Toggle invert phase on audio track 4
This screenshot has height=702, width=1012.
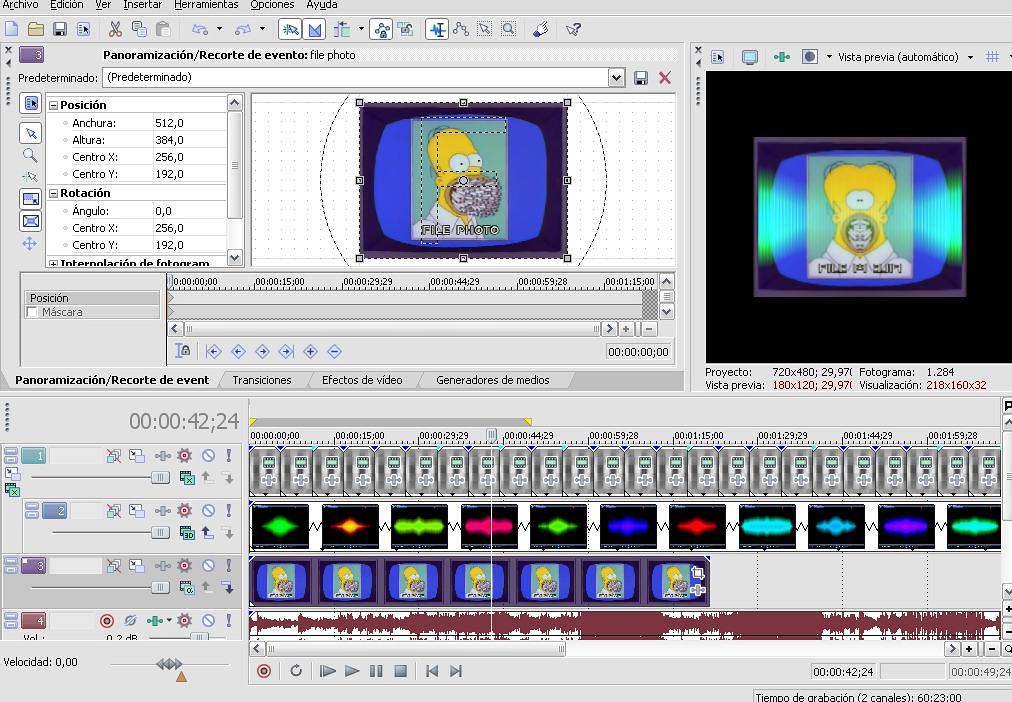point(130,621)
